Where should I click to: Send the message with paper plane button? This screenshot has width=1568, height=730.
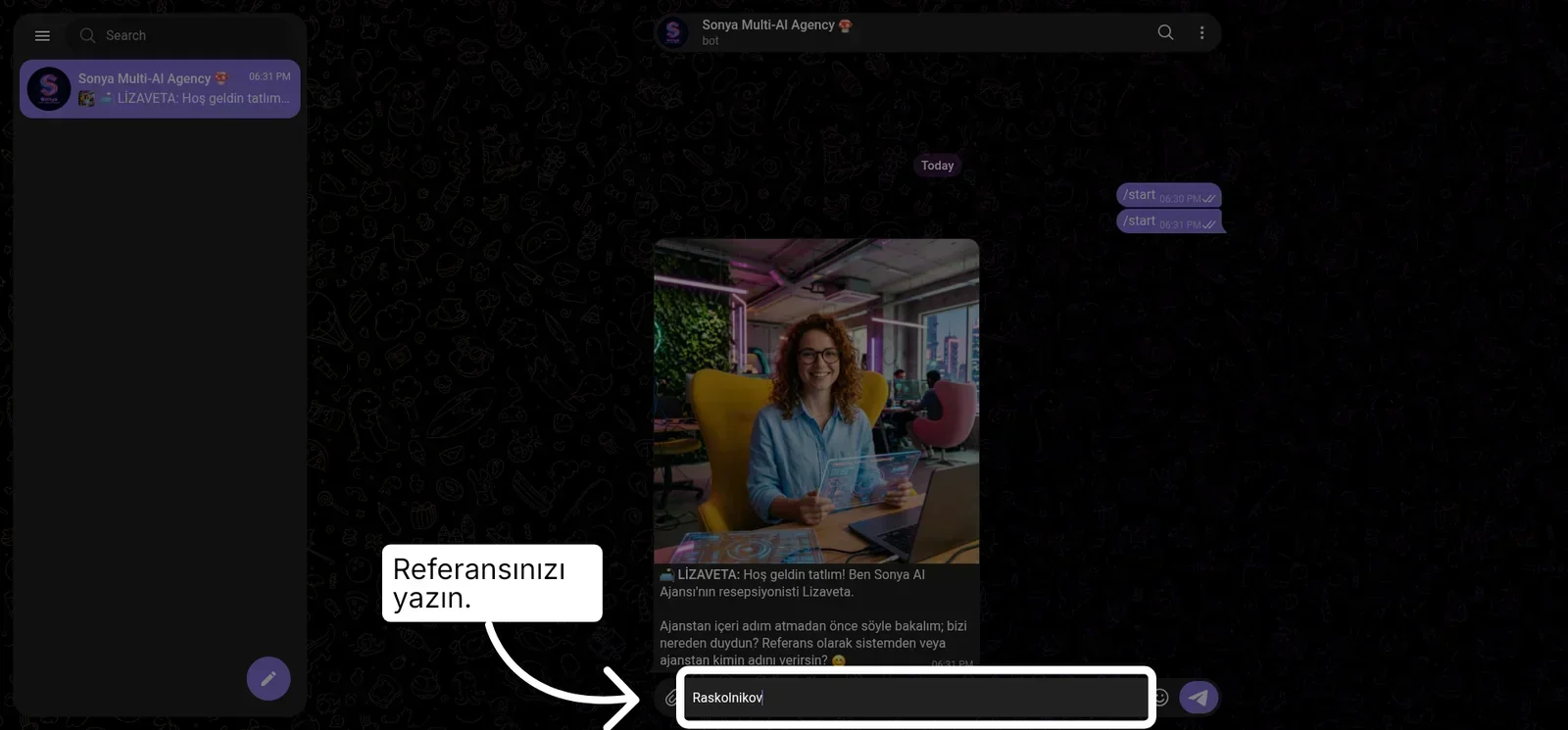point(1199,698)
